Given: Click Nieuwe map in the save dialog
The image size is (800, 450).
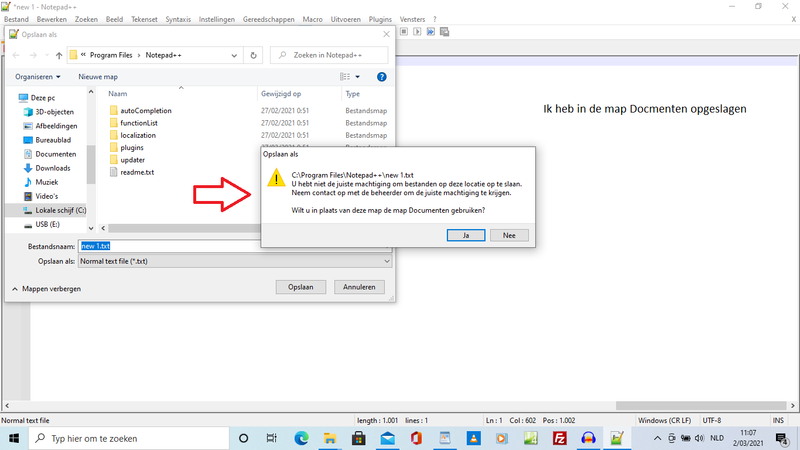Looking at the screenshot, I should pos(98,77).
